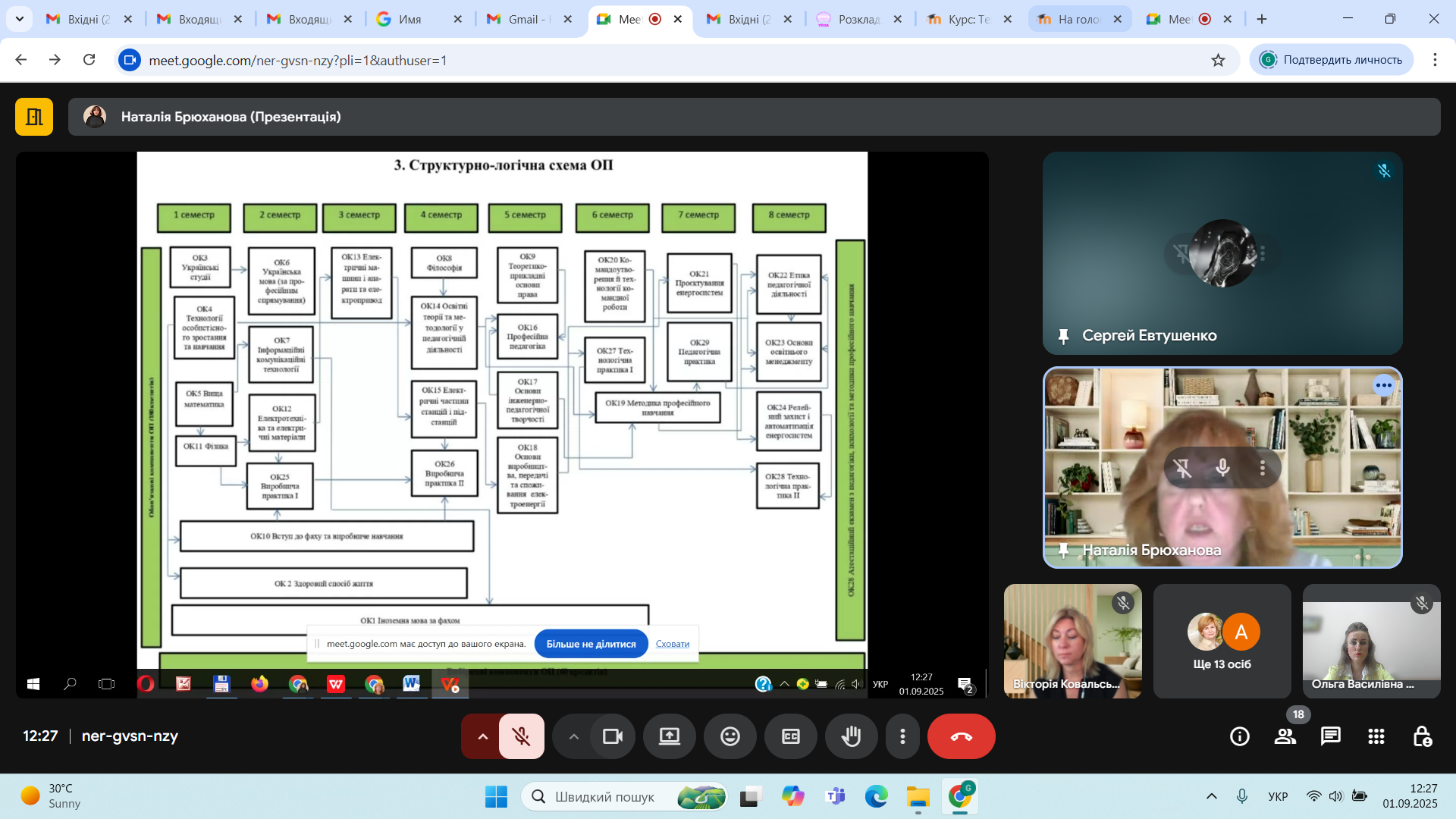
Task: Unmute the microphone
Action: [x=521, y=736]
